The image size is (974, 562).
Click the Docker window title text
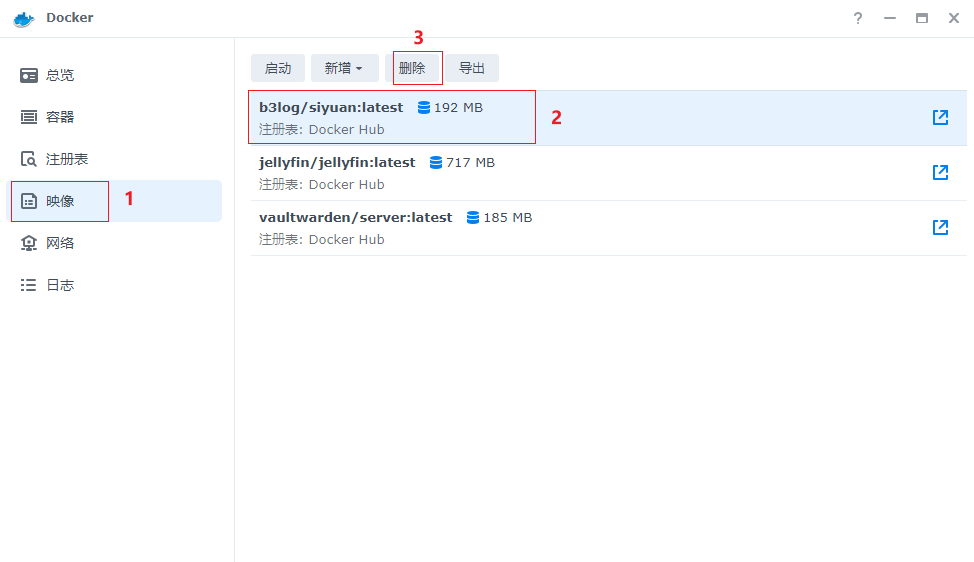[70, 17]
